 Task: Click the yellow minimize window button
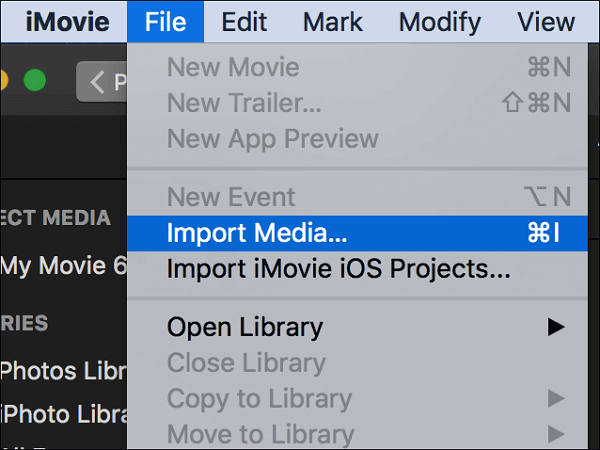pos(5,80)
